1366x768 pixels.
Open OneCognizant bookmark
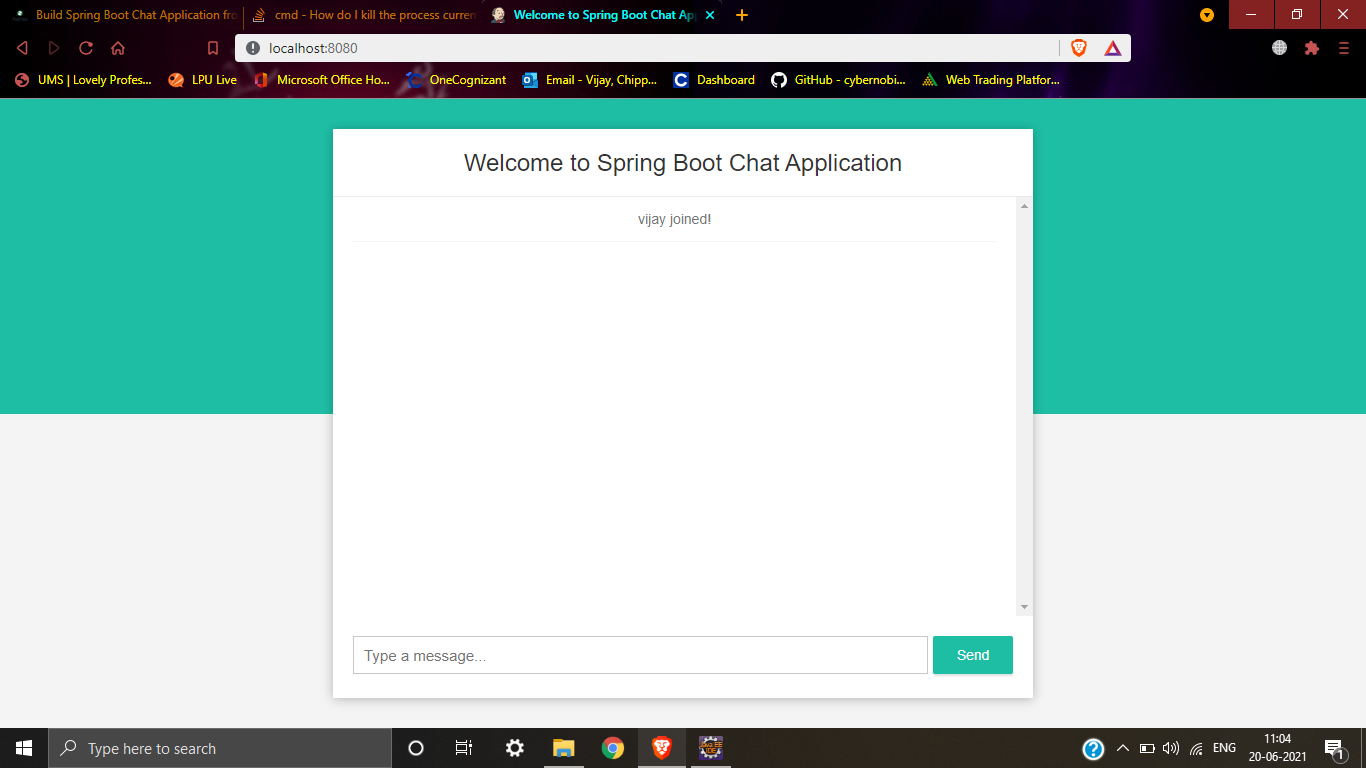point(456,80)
